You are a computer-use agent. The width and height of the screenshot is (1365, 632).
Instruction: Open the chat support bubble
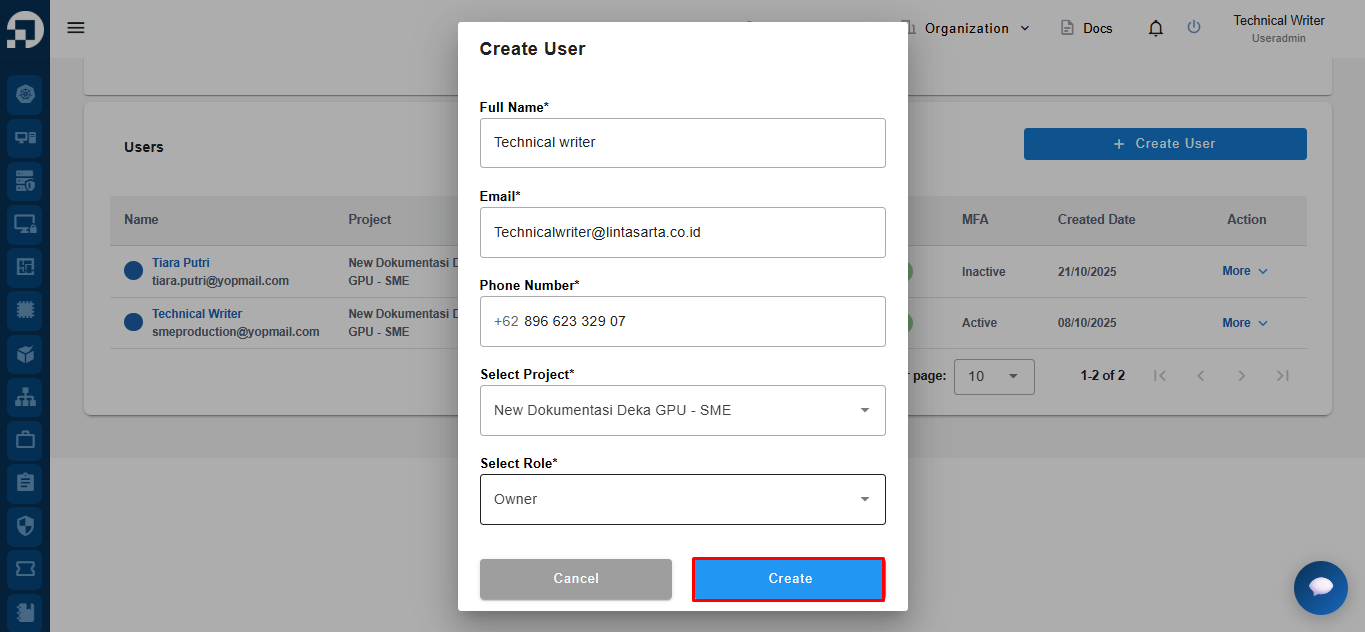1320,587
